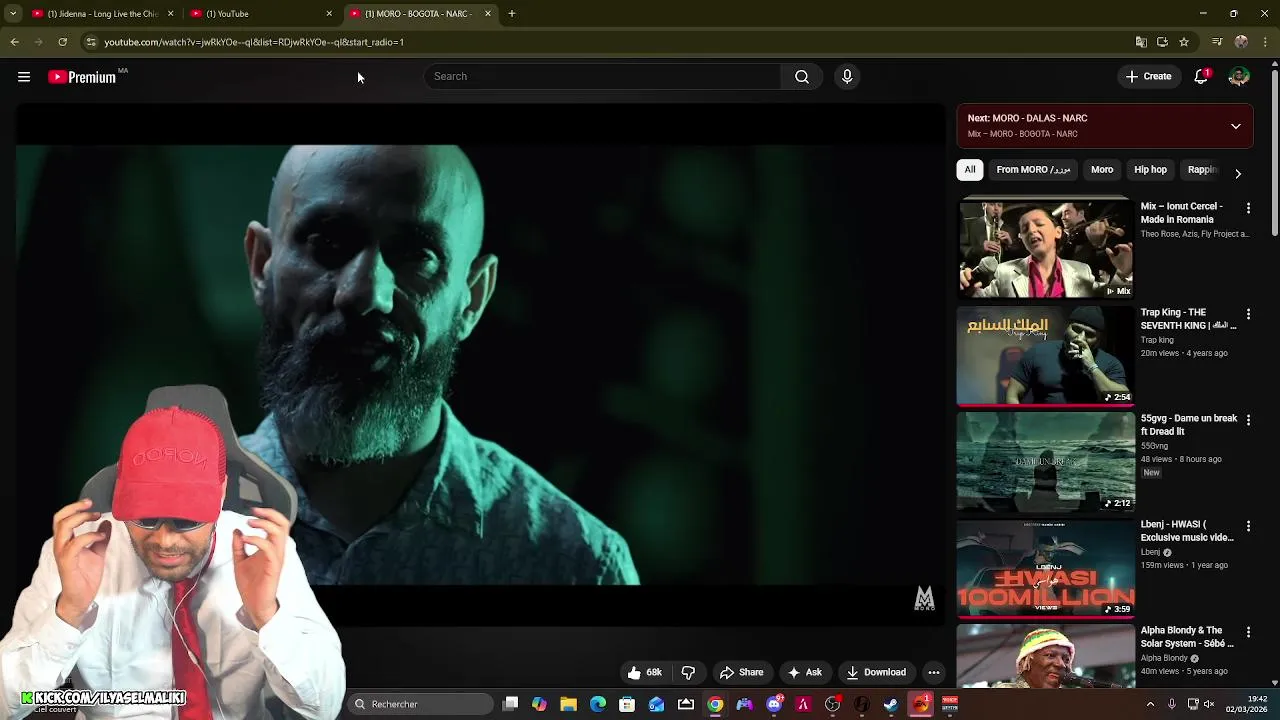The image size is (1280, 720).
Task: Open the YouTube guide hamburger menu
Action: [x=24, y=77]
